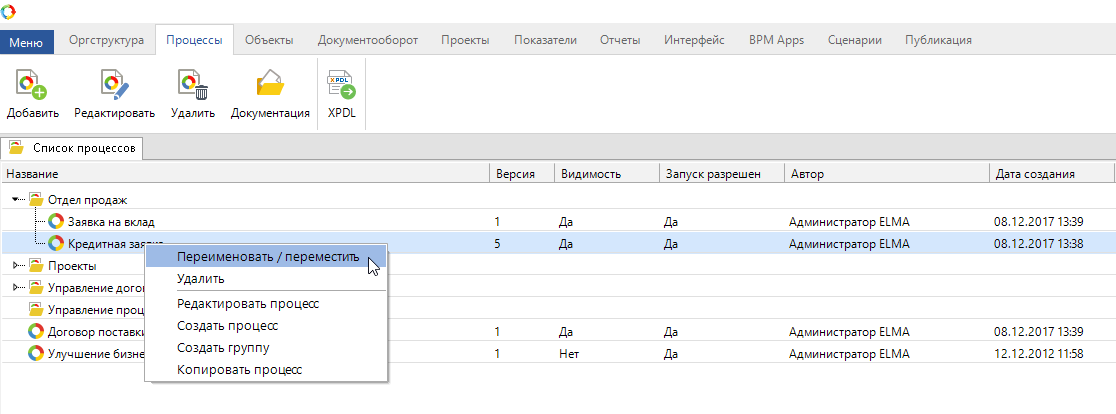
Task: Click the XPDL export icon
Action: (342, 86)
